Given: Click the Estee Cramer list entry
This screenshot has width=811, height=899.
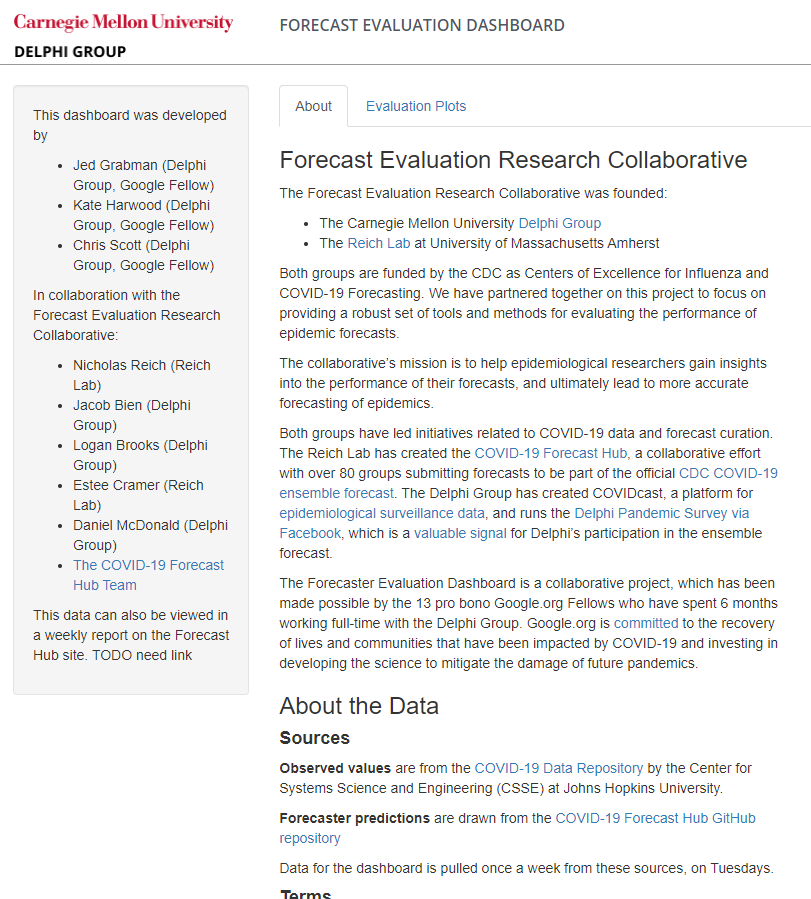Looking at the screenshot, I should point(138,495).
